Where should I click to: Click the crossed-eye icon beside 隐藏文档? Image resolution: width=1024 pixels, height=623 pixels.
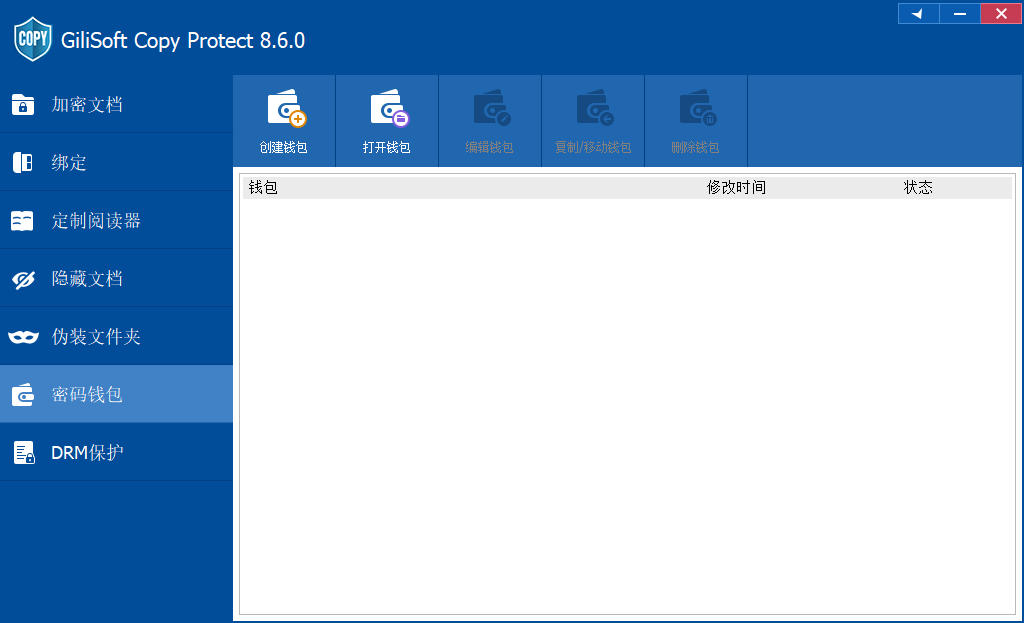tap(24, 280)
